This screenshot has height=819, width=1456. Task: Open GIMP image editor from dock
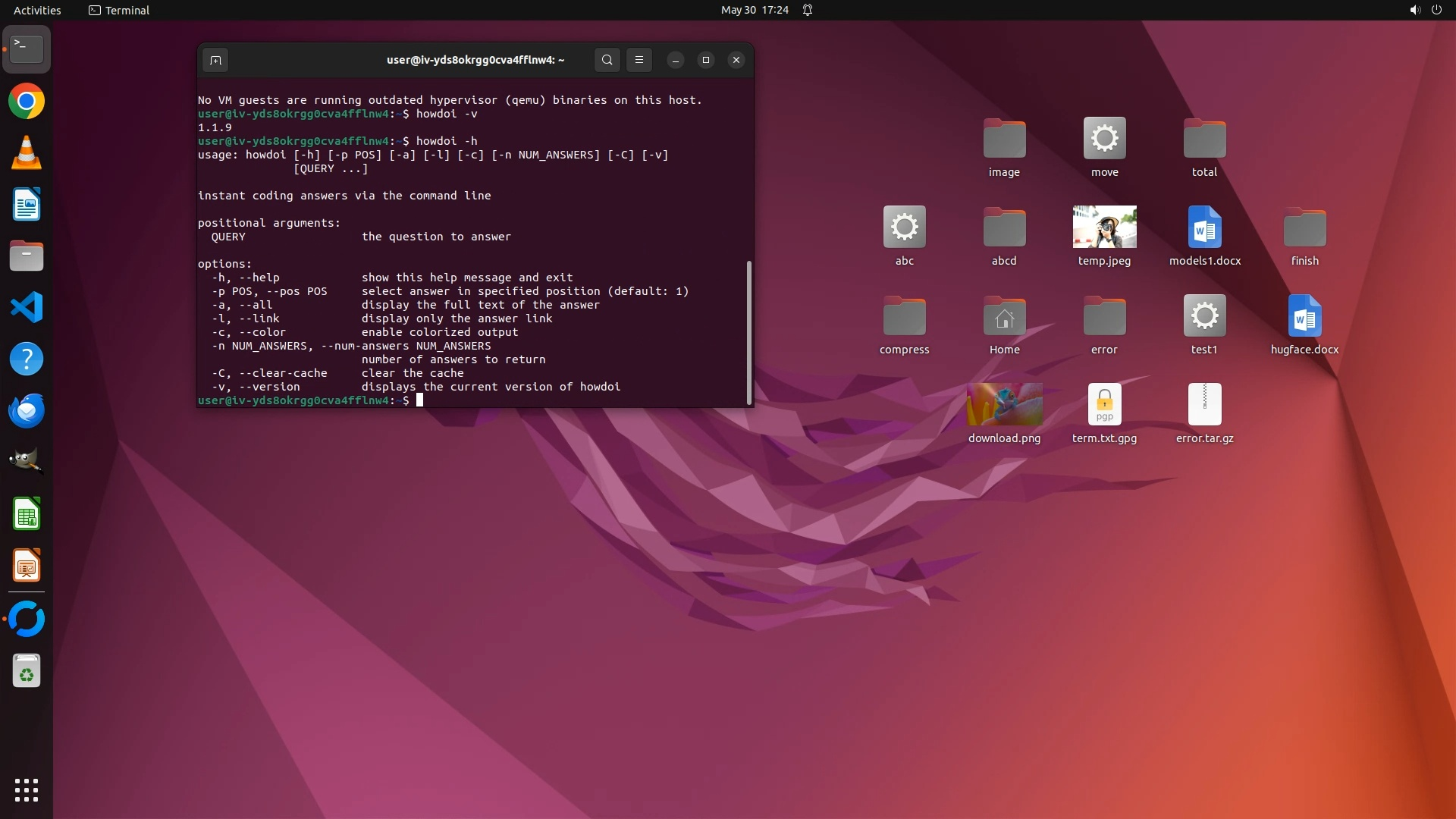coord(27,462)
